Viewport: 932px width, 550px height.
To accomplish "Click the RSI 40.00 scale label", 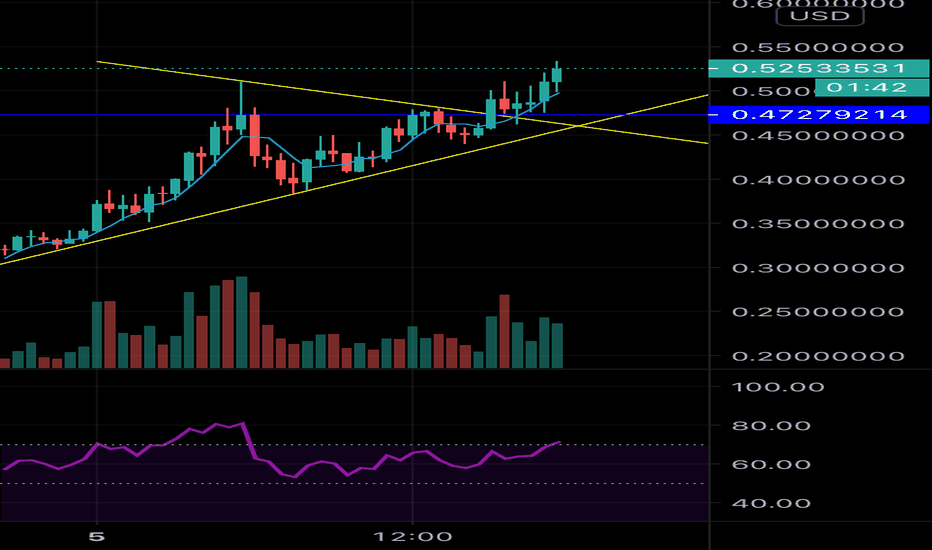I will point(771,504).
